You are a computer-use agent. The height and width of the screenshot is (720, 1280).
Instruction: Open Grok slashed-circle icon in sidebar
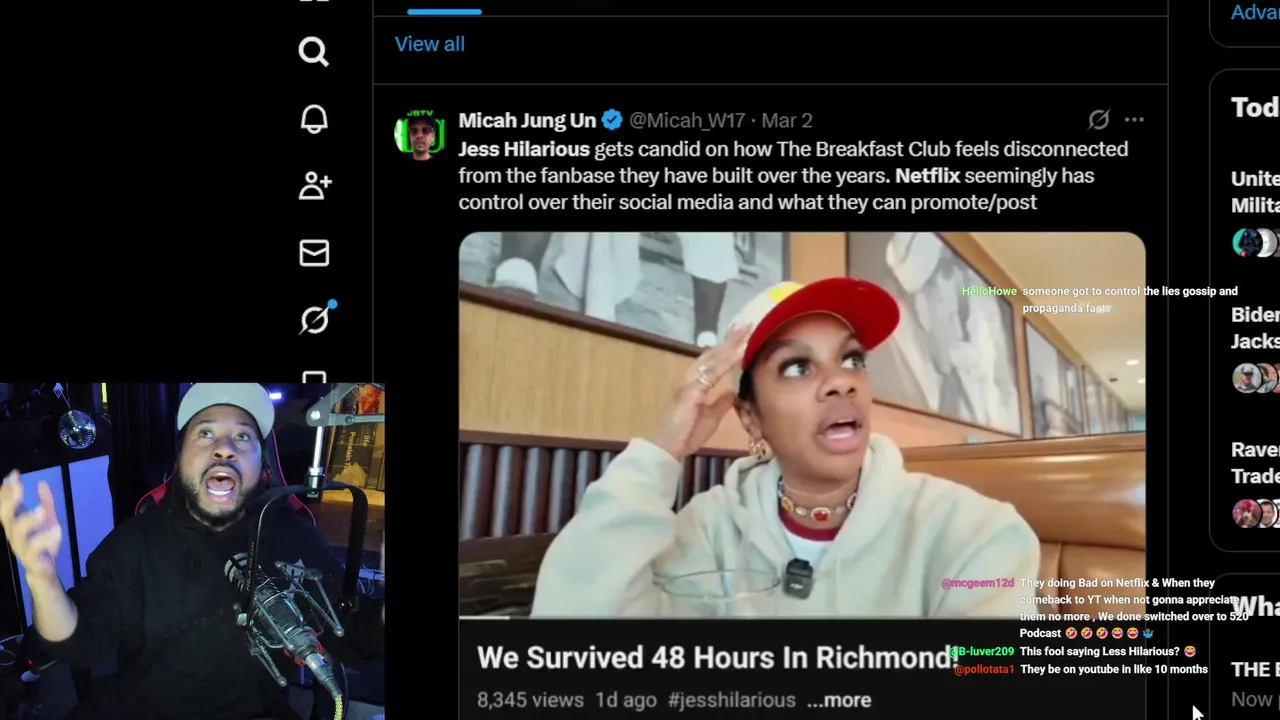pyautogui.click(x=316, y=319)
